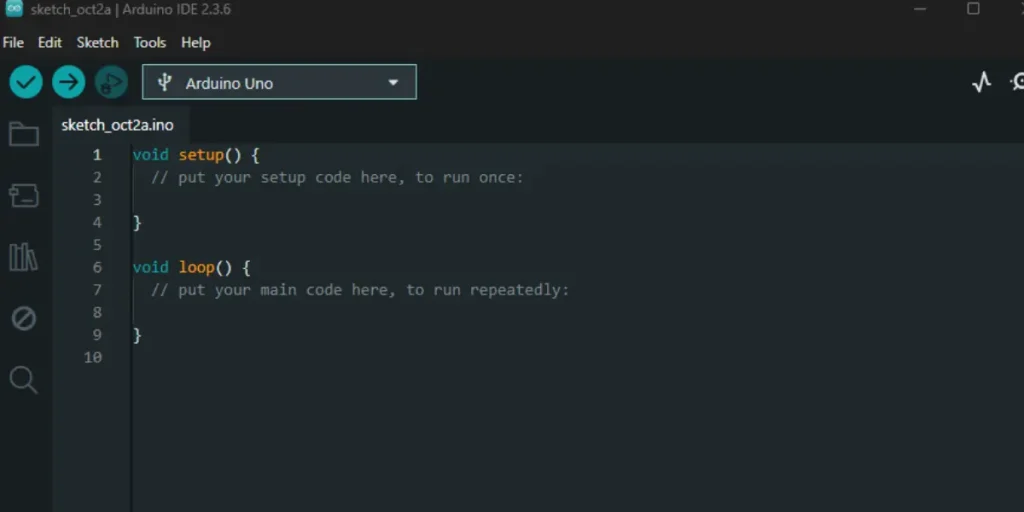
Task: Open the Sketch menu
Action: (97, 42)
